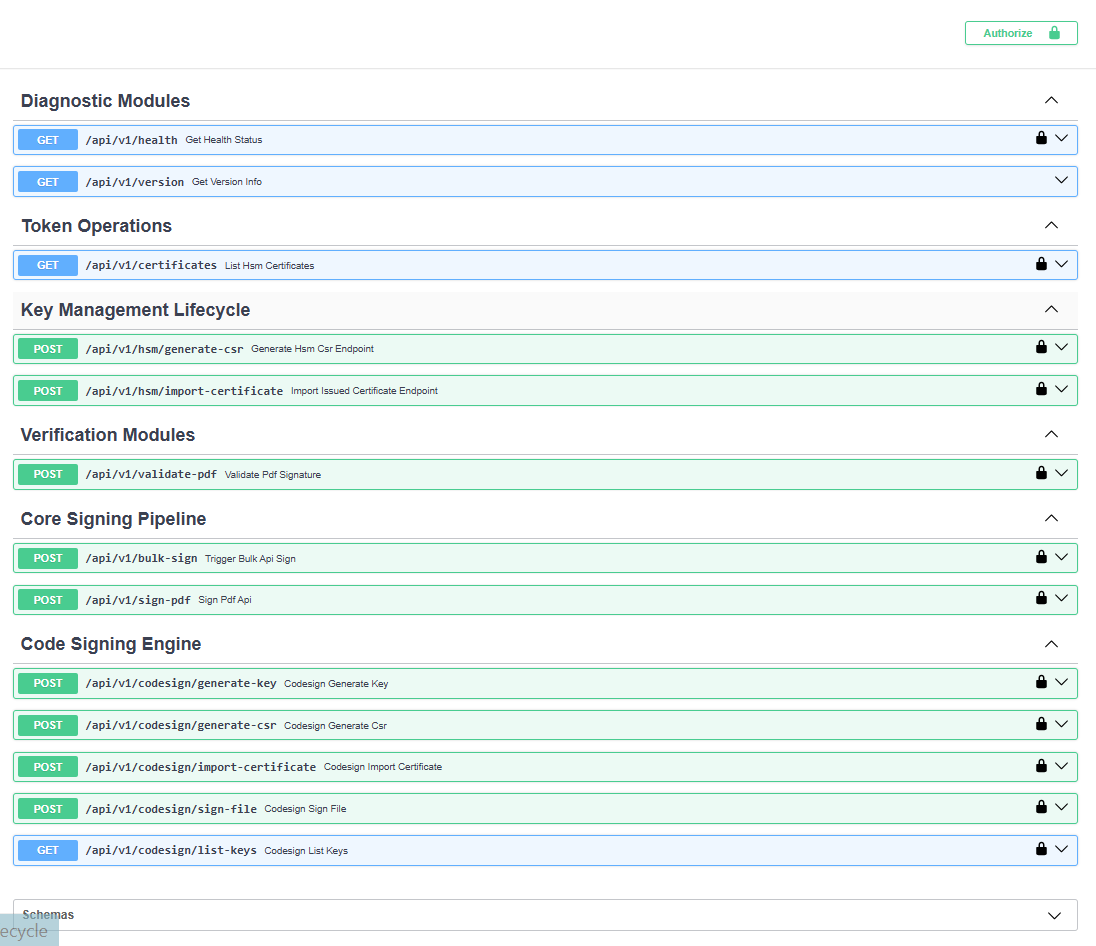Click 'Trigger Bulk Api Sign' description text
Viewport: 1096px width, 946px height.
pyautogui.click(x=250, y=559)
